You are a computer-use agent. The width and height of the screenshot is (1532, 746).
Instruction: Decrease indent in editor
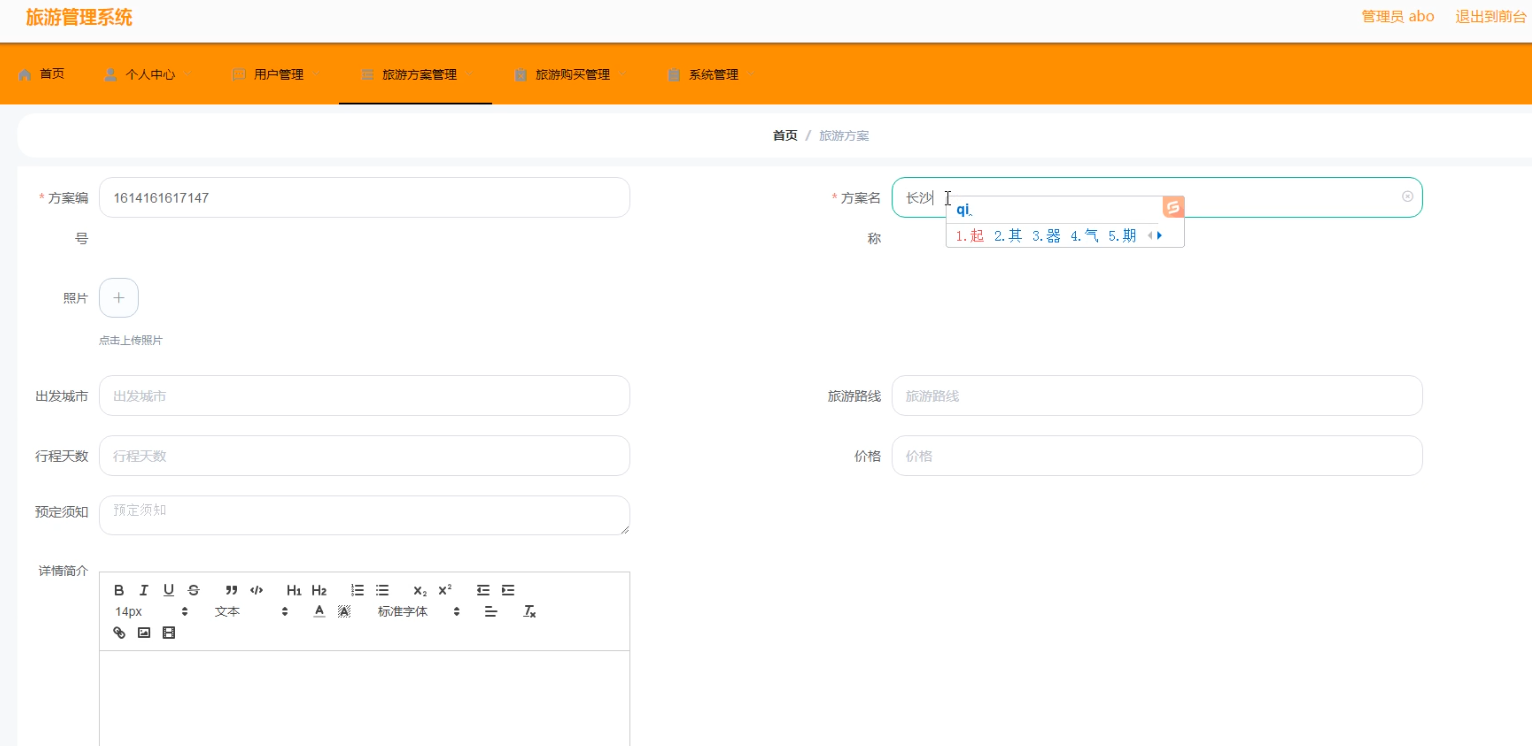tap(483, 590)
